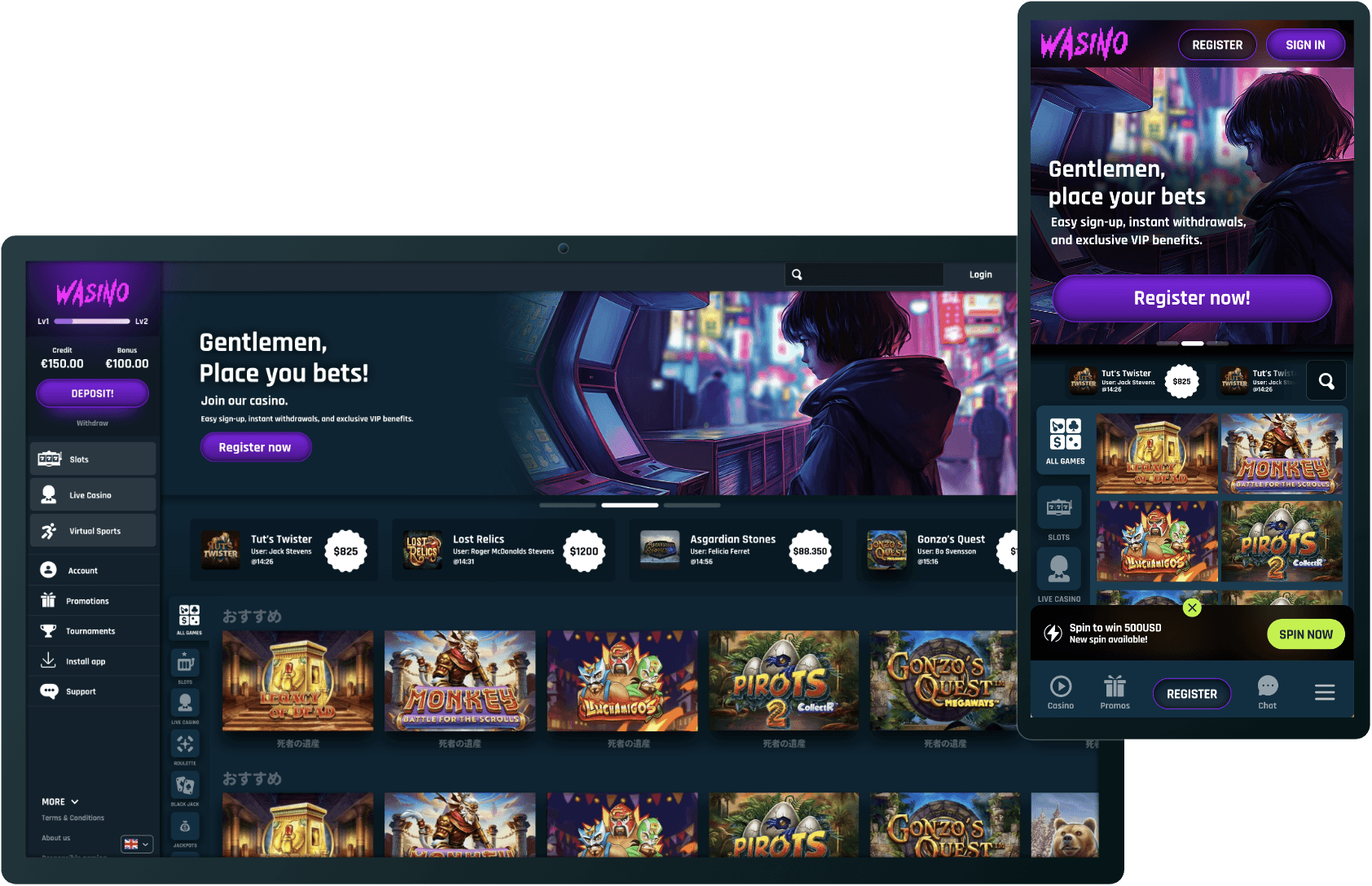Click the green SPIN NOW button
This screenshot has width=1372, height=886.
[1305, 634]
